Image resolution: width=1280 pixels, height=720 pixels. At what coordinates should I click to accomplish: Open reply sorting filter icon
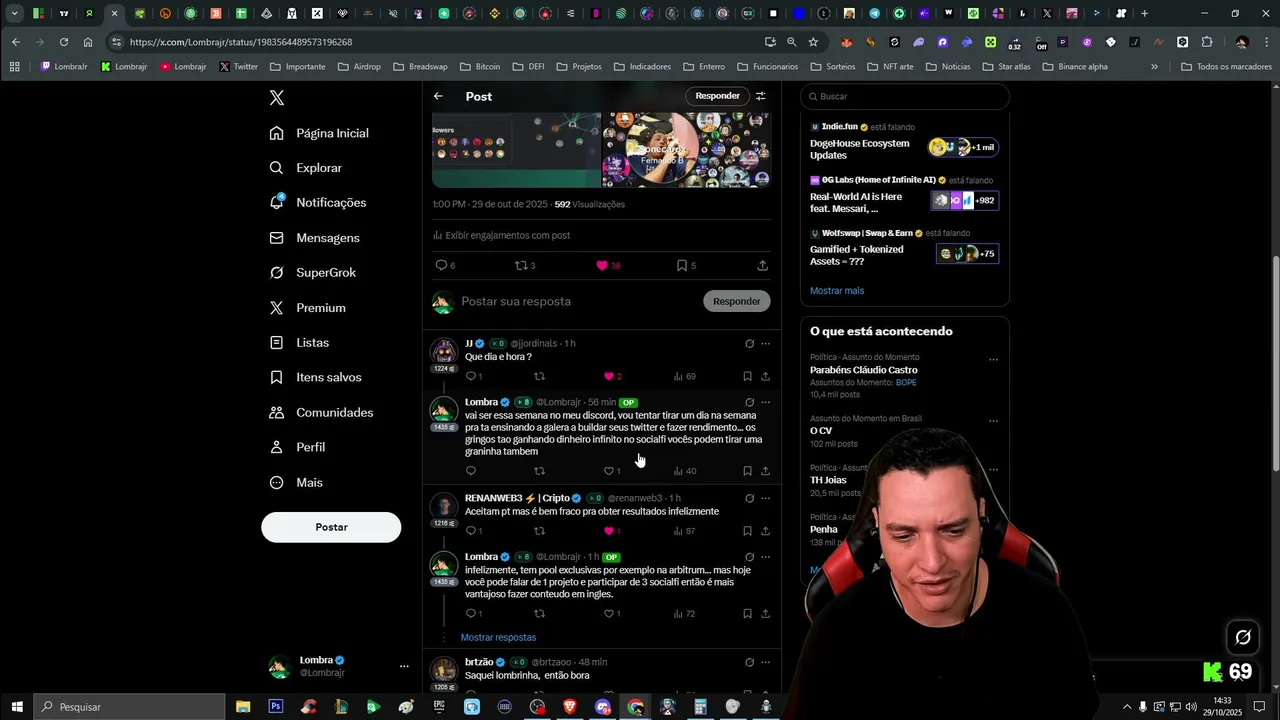pyautogui.click(x=760, y=96)
